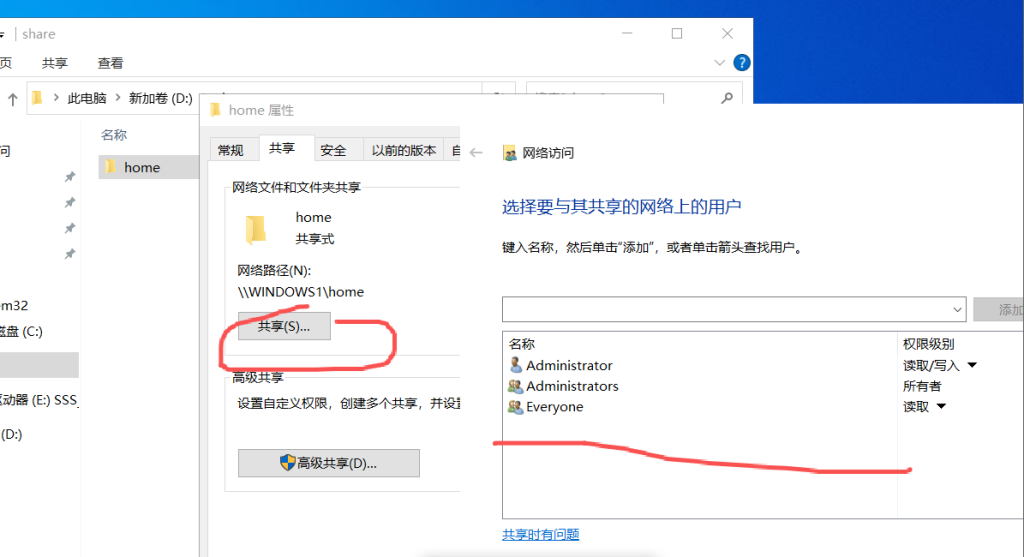Switch to the 安全 tab
The width and height of the screenshot is (1024, 557).
click(x=333, y=150)
